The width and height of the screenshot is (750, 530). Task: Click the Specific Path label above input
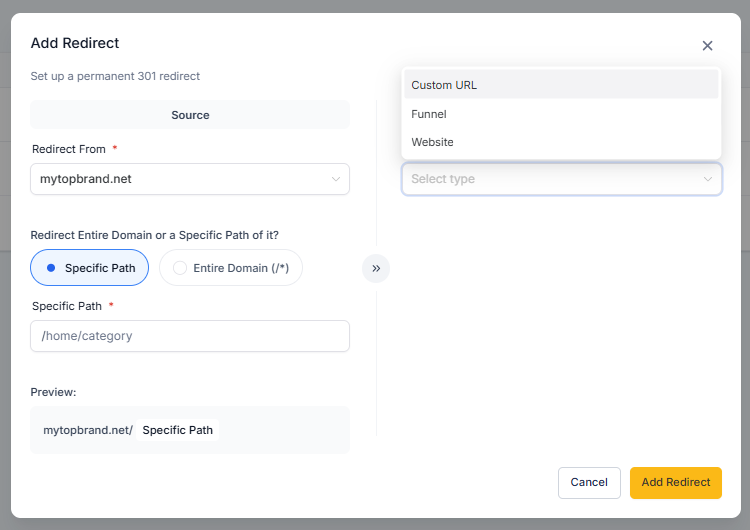coord(68,306)
